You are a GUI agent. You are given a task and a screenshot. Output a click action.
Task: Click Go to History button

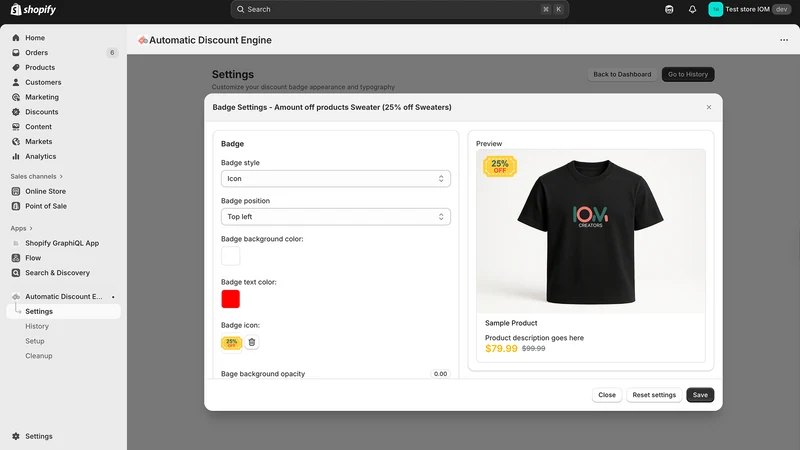(x=688, y=74)
